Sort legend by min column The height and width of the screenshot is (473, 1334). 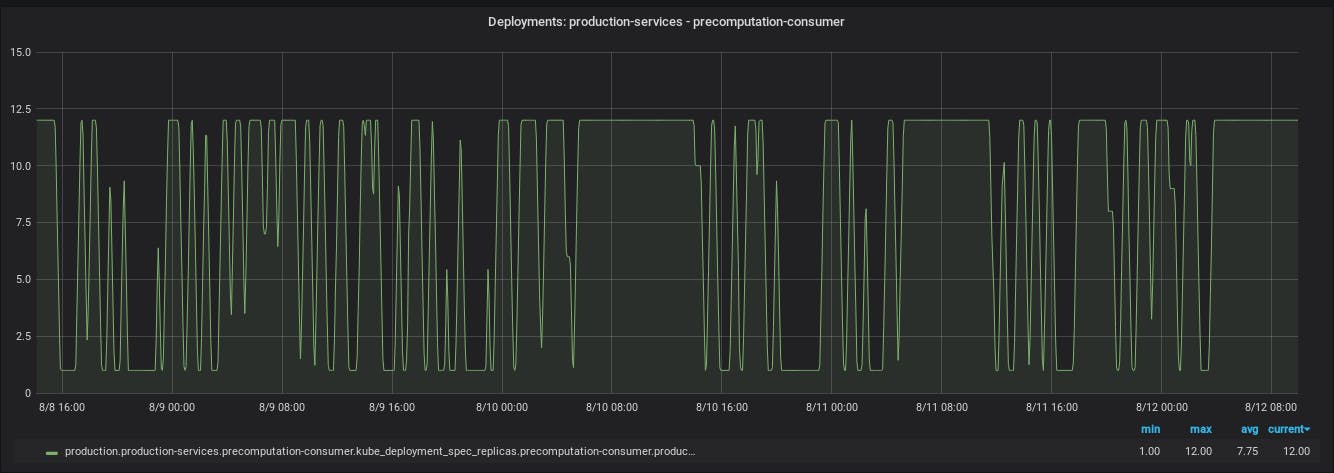tap(1150, 430)
